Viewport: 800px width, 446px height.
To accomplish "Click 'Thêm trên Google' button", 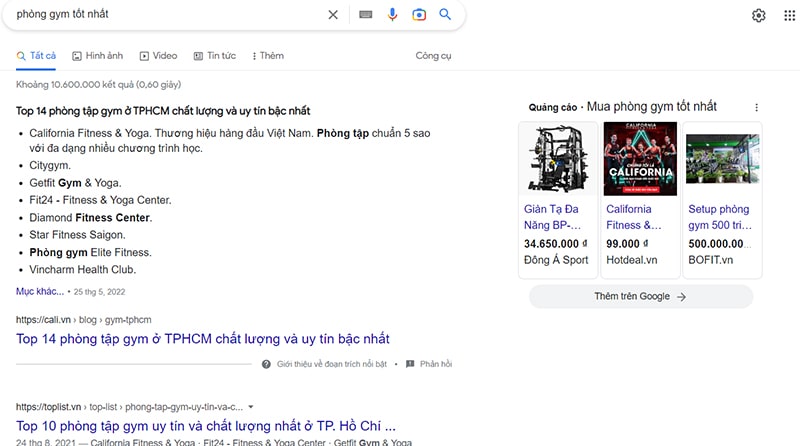I will pyautogui.click(x=640, y=297).
